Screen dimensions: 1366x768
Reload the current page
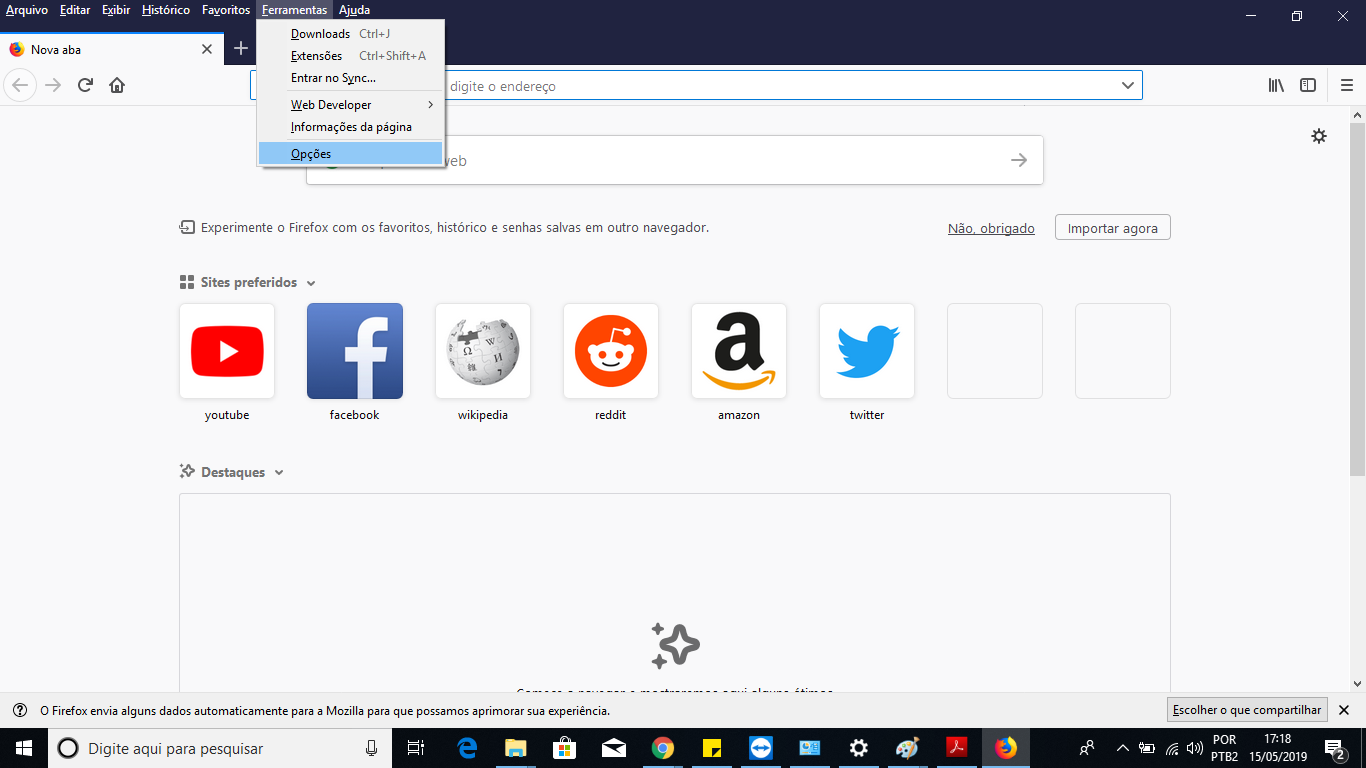pos(85,85)
